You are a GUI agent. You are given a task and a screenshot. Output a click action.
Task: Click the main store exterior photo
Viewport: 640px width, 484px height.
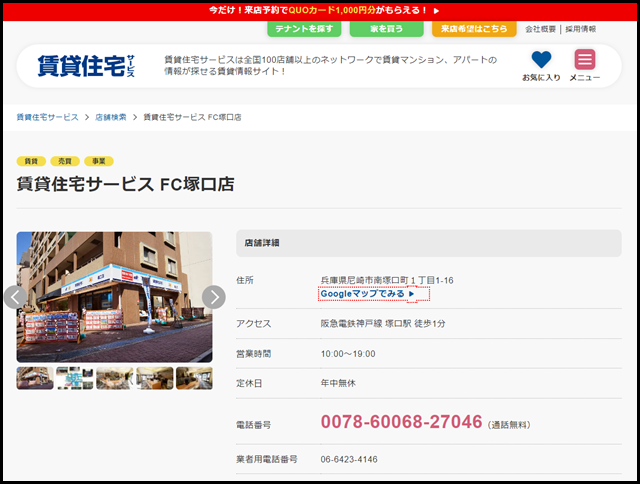pyautogui.click(x=114, y=297)
